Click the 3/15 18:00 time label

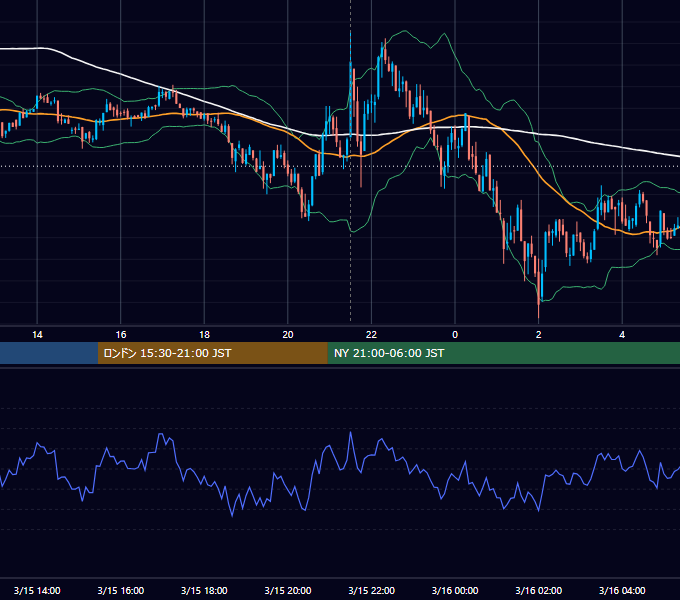(x=204, y=590)
